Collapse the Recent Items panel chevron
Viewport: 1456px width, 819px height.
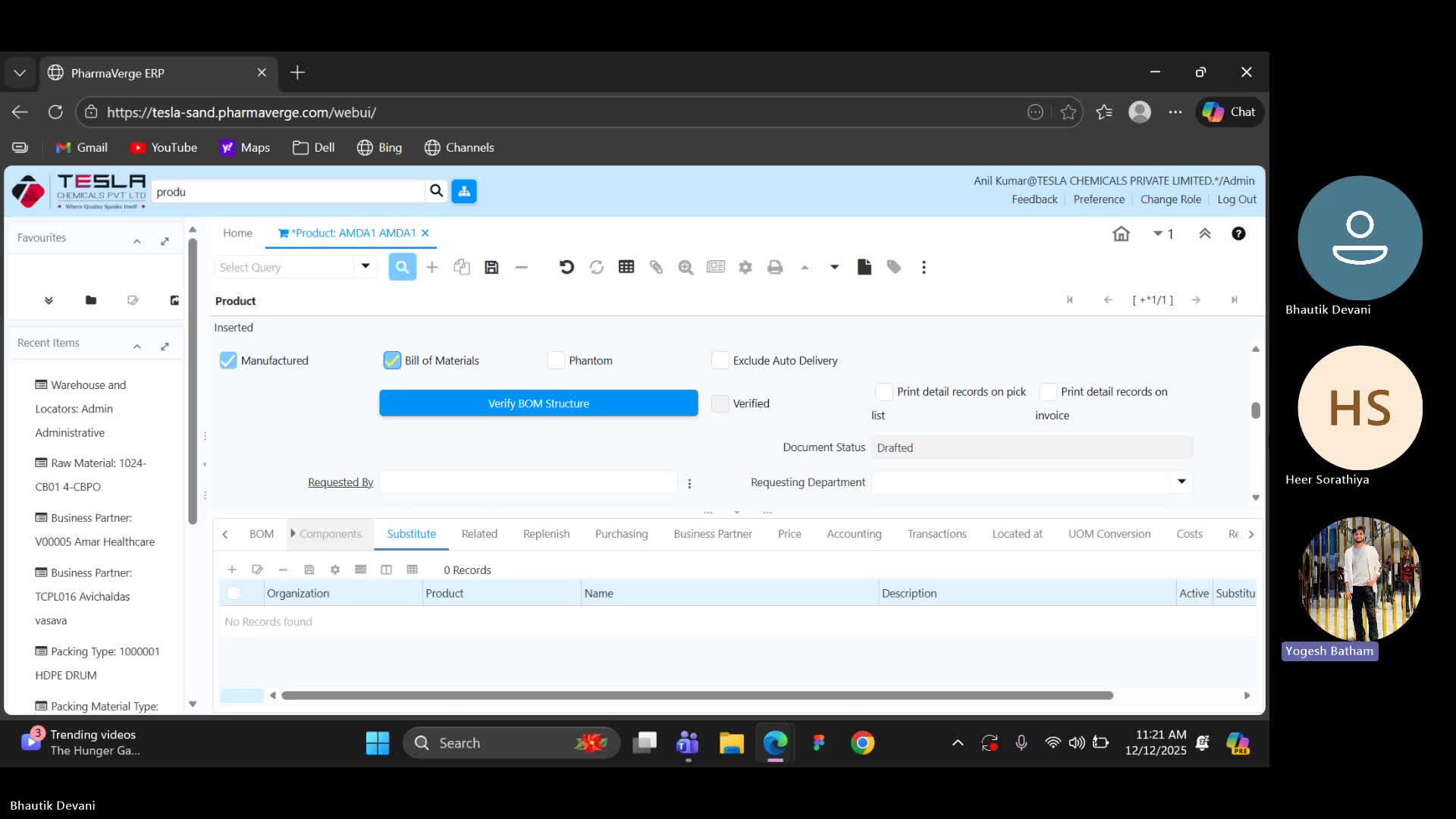137,347
